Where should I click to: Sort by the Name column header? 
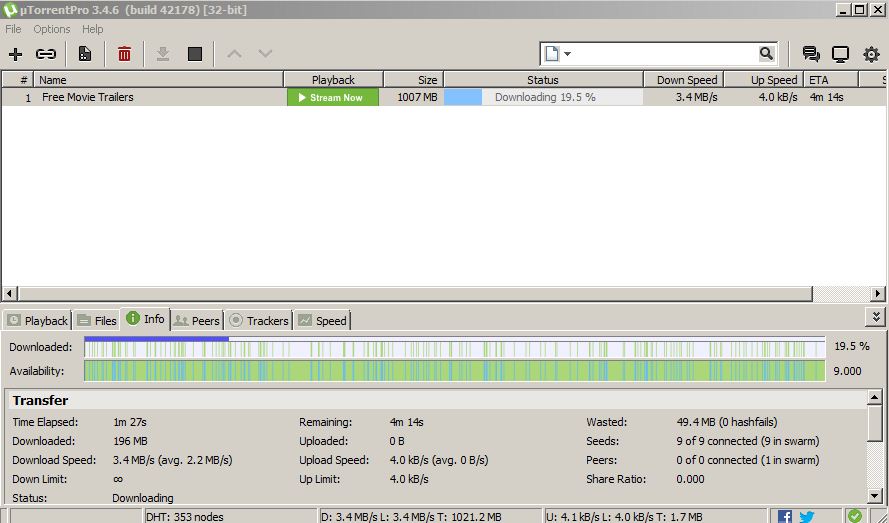point(159,79)
